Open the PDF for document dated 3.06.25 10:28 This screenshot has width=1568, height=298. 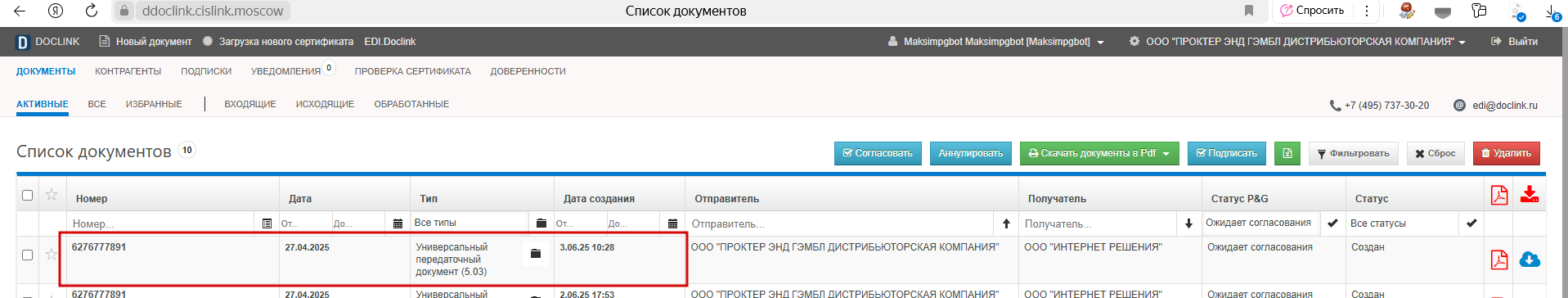click(x=1499, y=260)
